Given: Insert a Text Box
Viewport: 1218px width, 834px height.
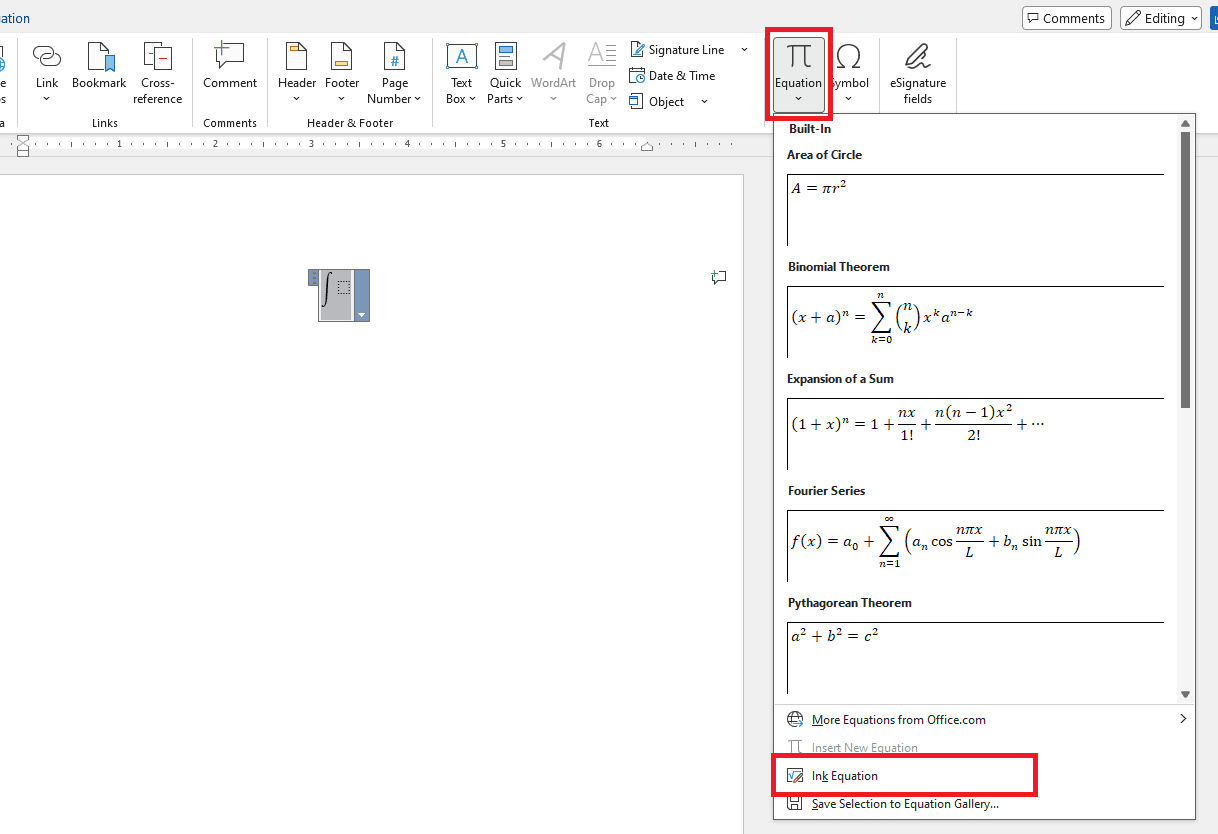Looking at the screenshot, I should tap(461, 74).
